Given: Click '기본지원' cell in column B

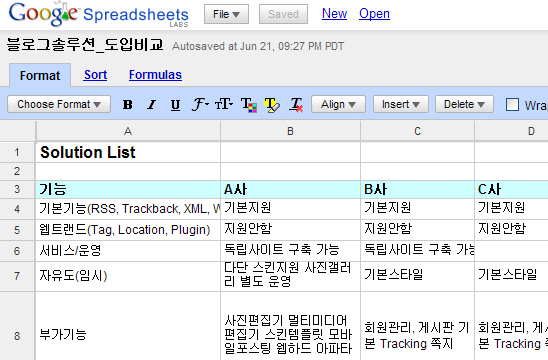Looking at the screenshot, I should [290, 209].
